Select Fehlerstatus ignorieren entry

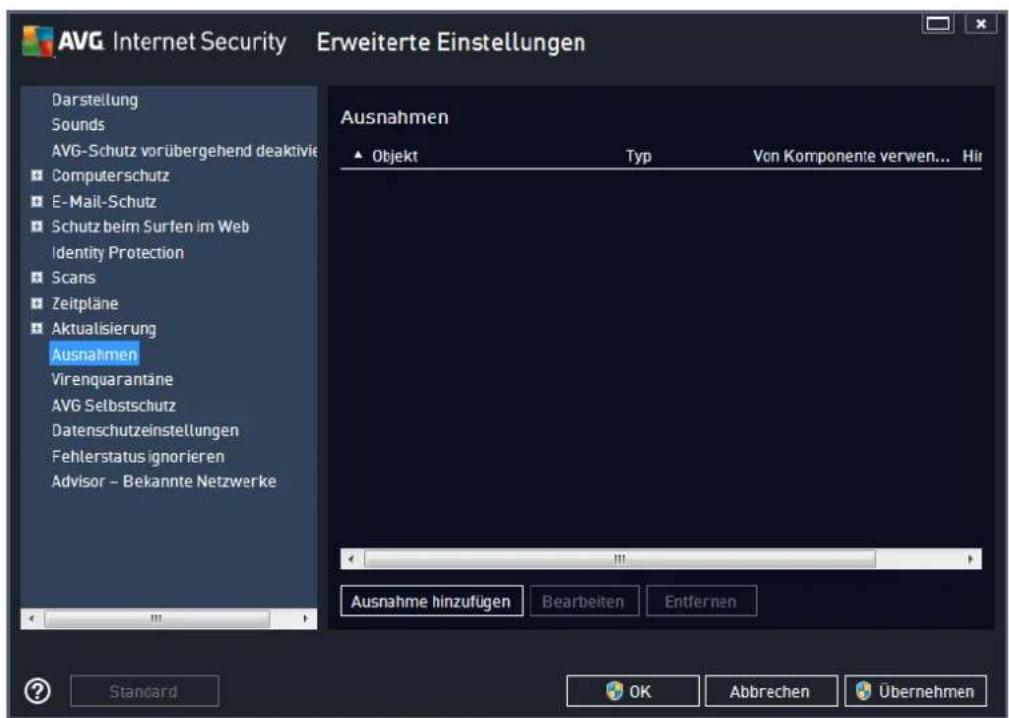[x=138, y=457]
